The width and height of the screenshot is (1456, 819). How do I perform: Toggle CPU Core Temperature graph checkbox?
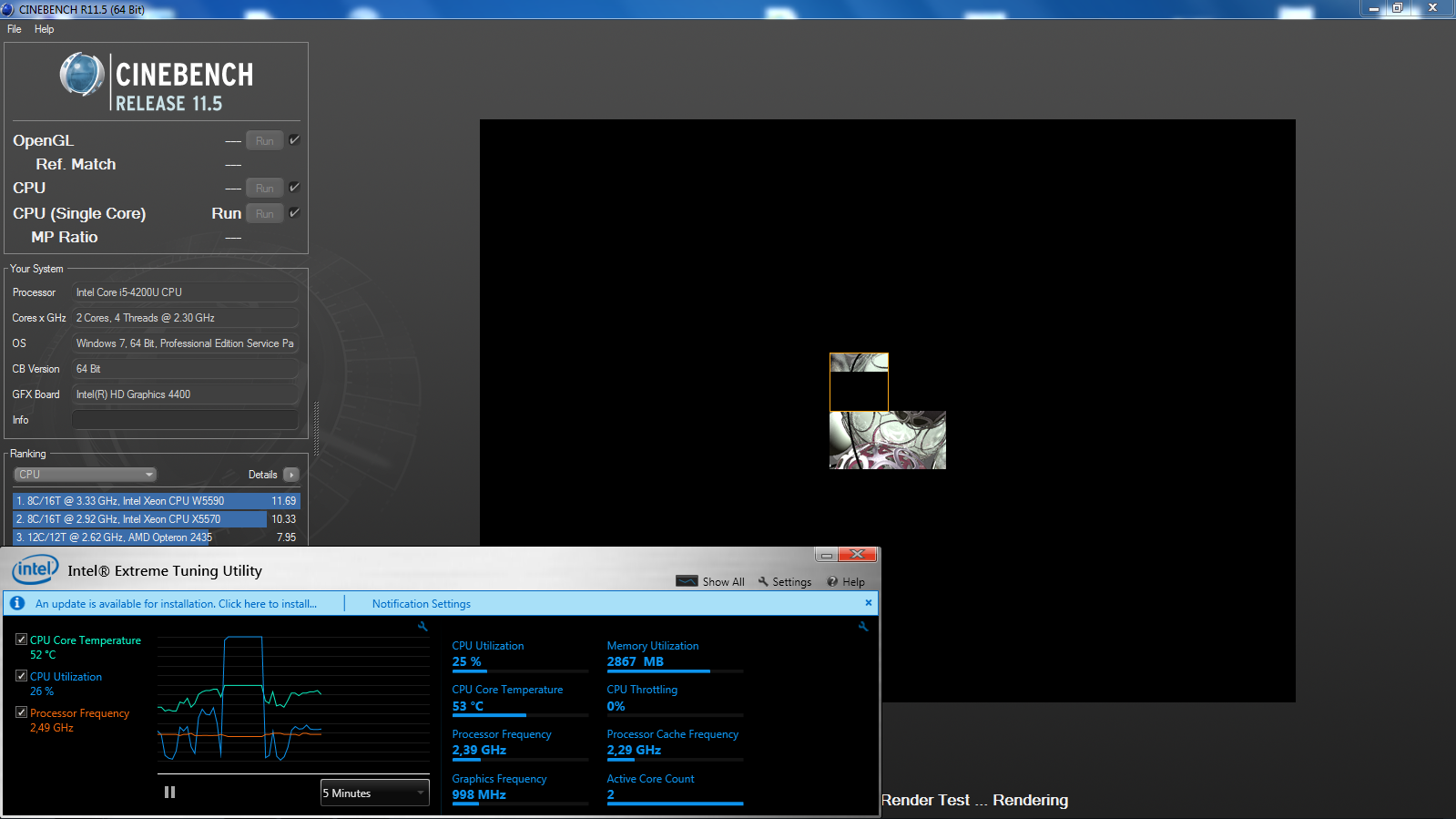coord(21,640)
